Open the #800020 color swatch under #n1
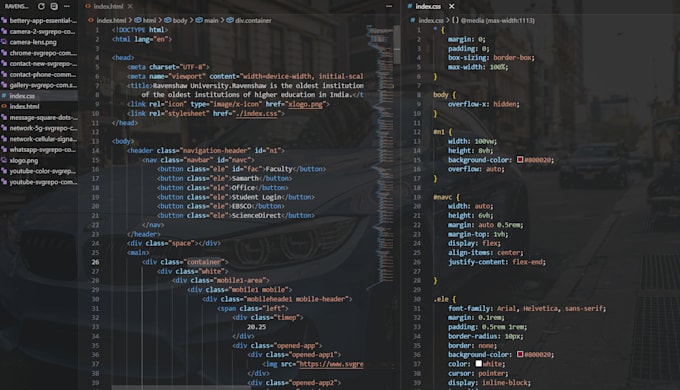The height and width of the screenshot is (390, 680). tap(520, 160)
